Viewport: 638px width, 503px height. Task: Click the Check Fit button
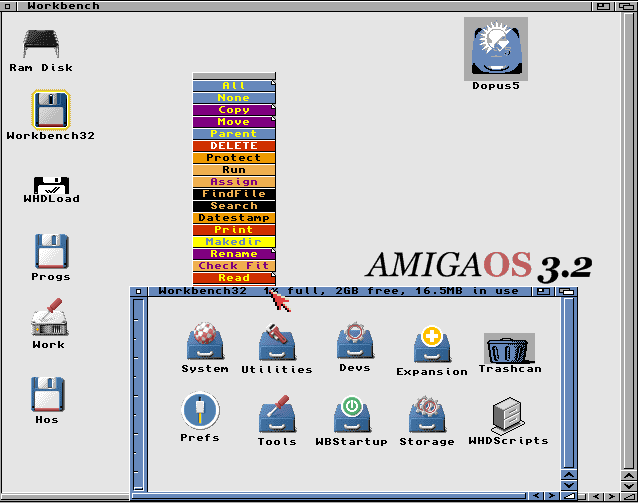point(234,266)
